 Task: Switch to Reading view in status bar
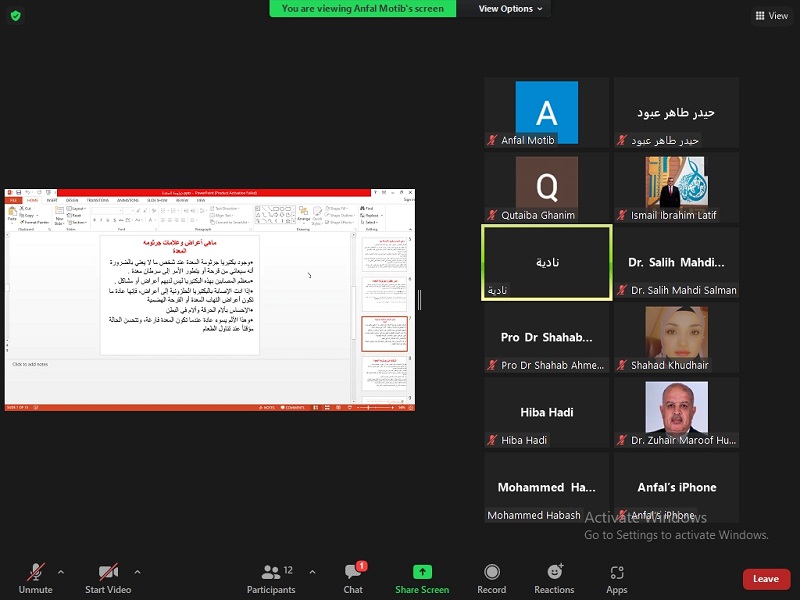(x=338, y=408)
